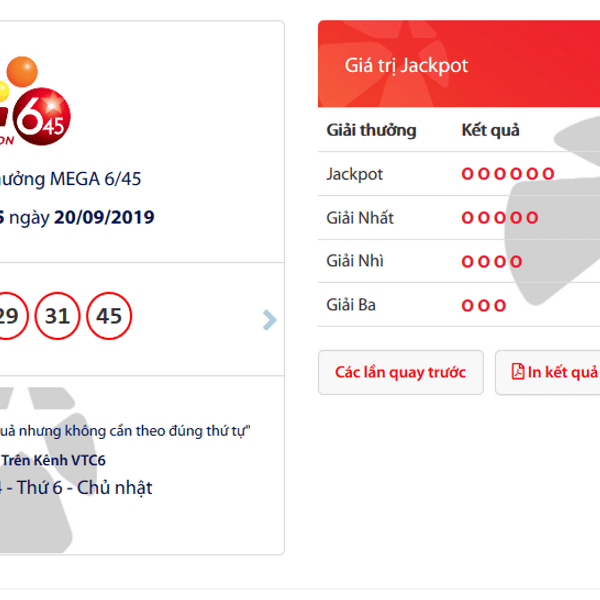
Task: Click the Giải Nhất prize row
Action: [x=459, y=218]
